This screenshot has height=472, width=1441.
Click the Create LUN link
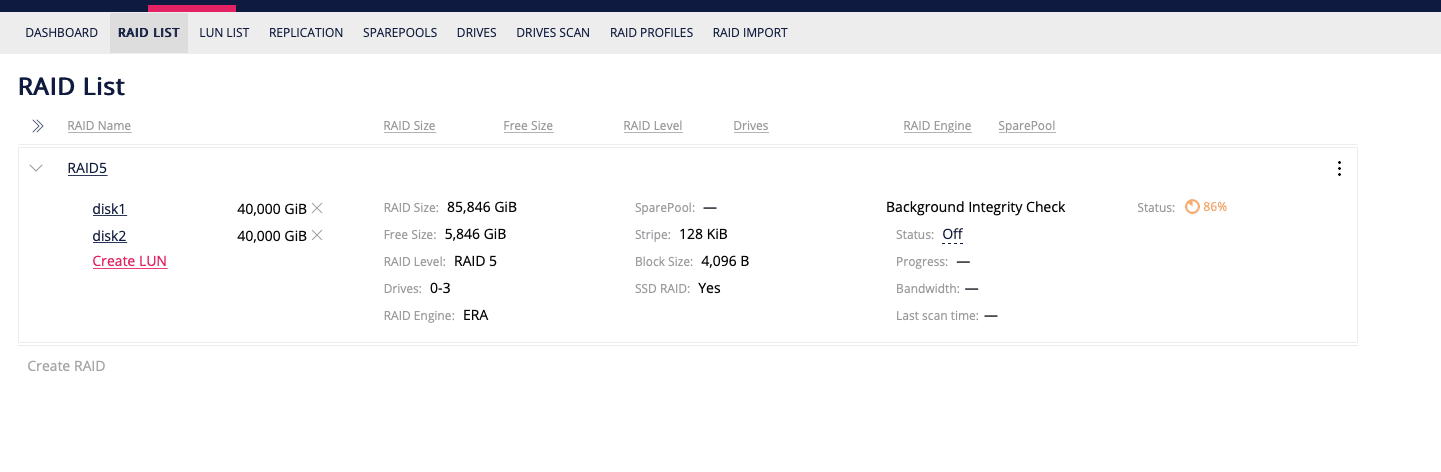click(130, 261)
